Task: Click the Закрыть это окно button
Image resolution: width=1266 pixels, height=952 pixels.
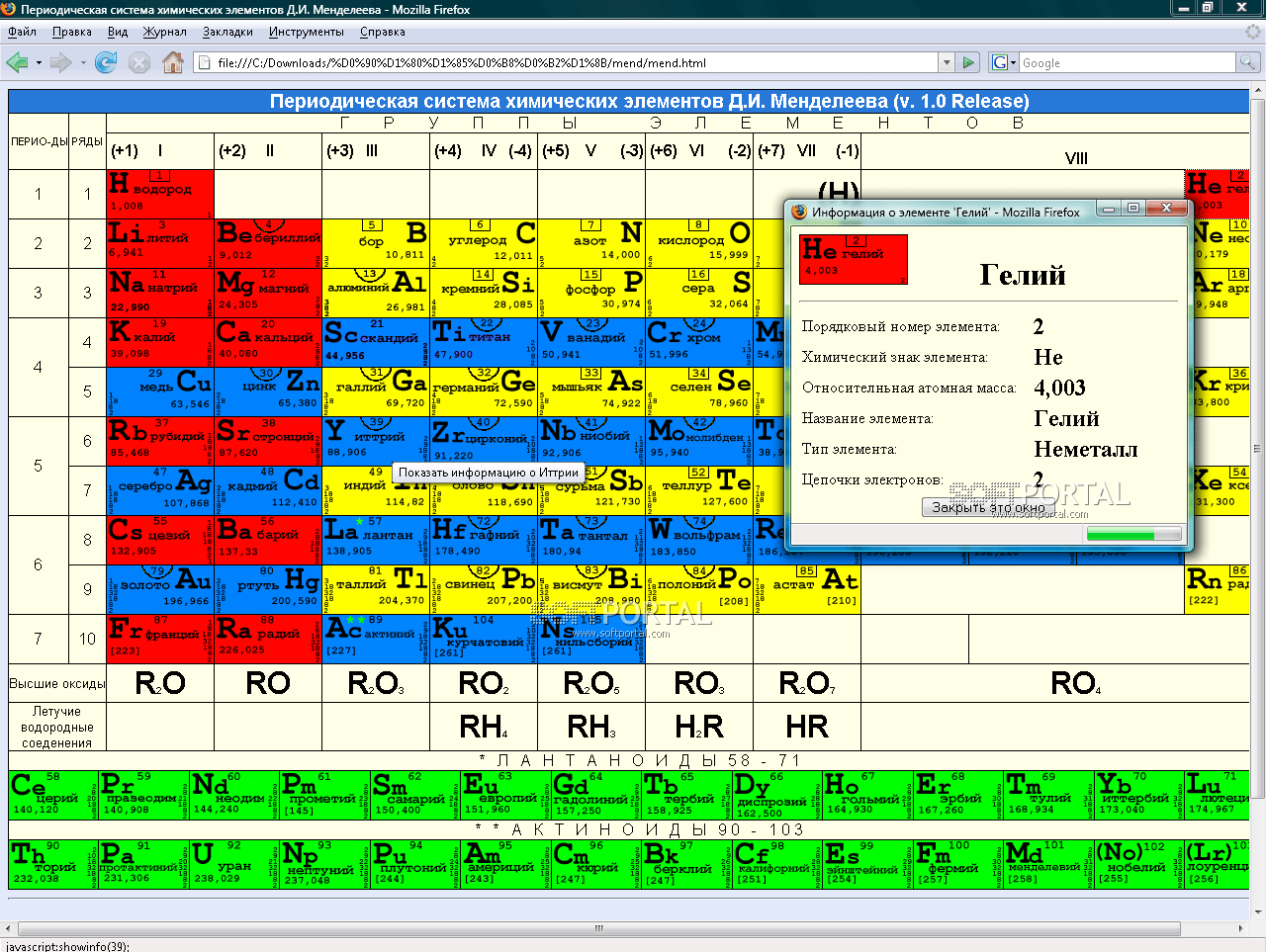Action: tap(988, 507)
